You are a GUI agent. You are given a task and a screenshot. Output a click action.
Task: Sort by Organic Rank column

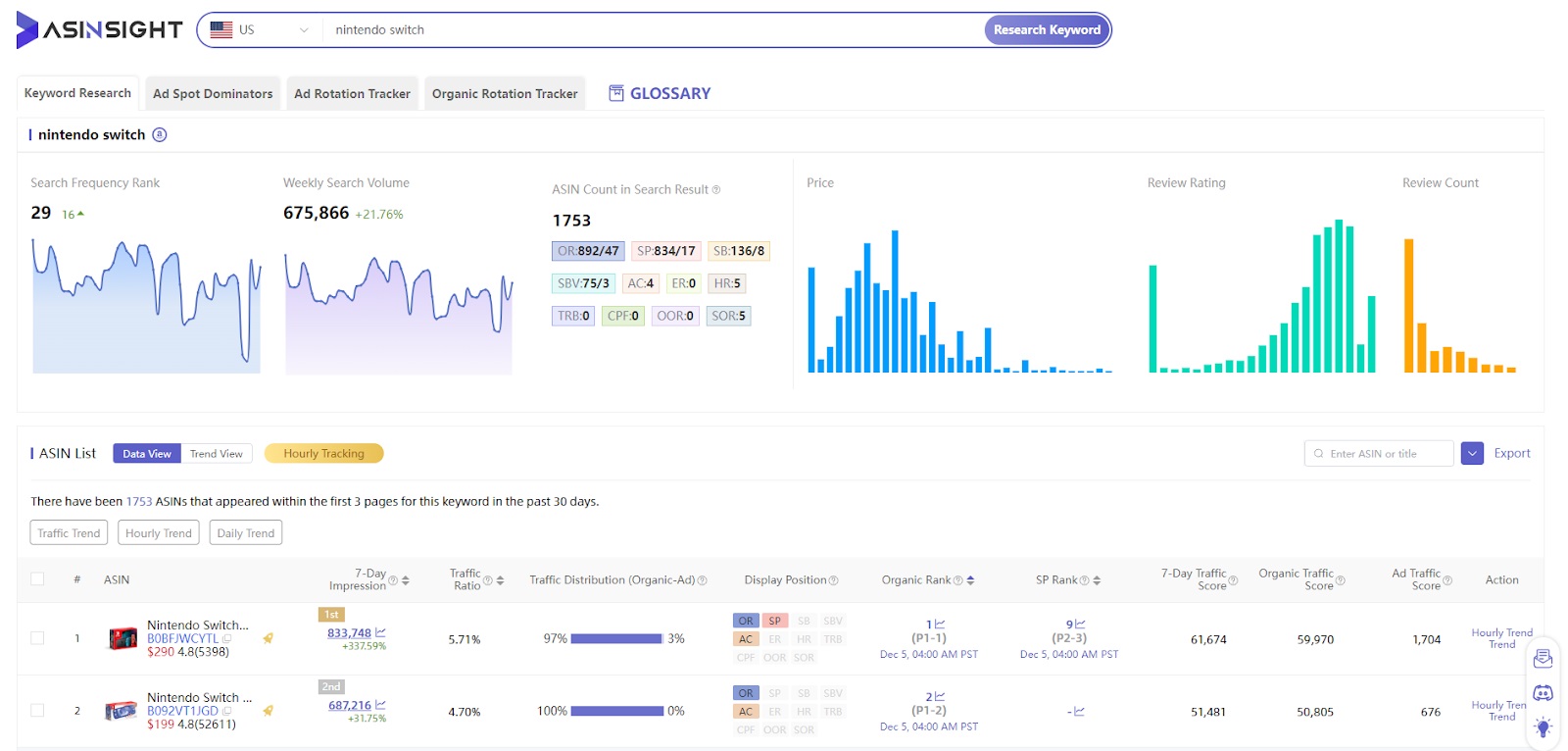point(970,580)
